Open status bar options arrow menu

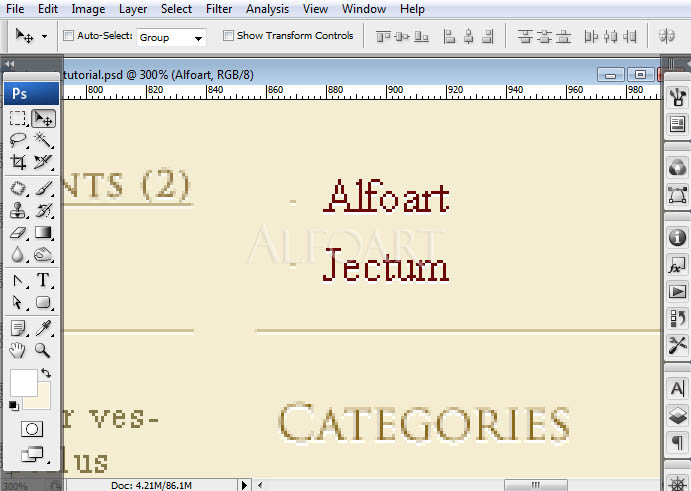pos(245,485)
